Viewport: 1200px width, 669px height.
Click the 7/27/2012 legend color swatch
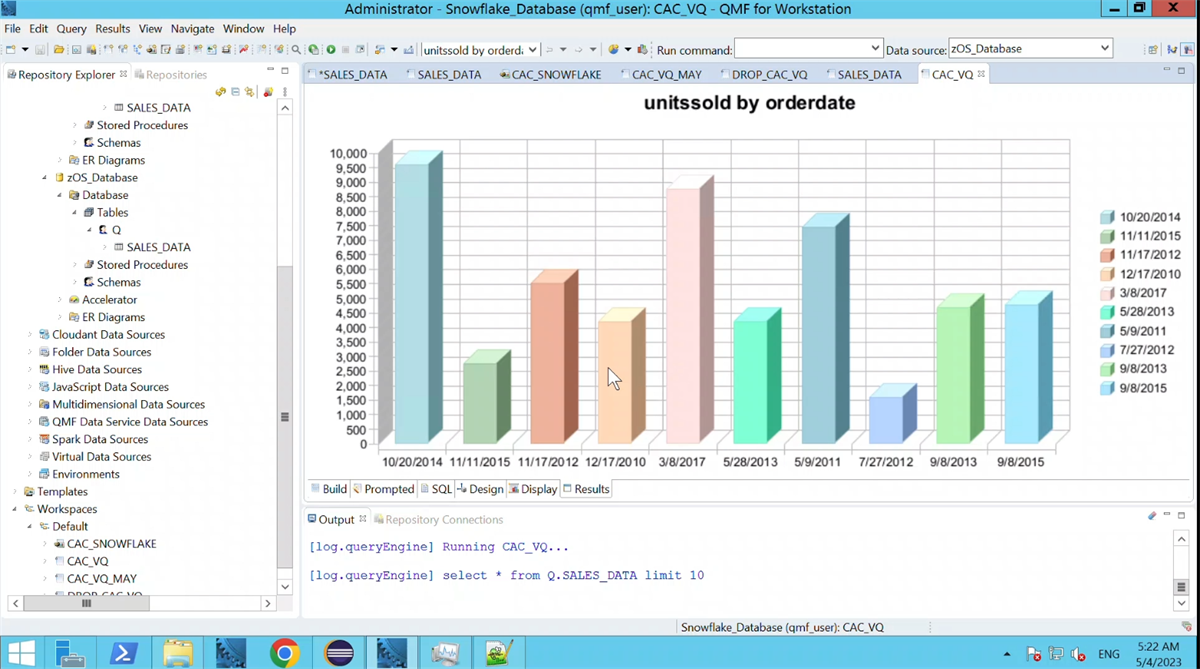pos(1107,350)
